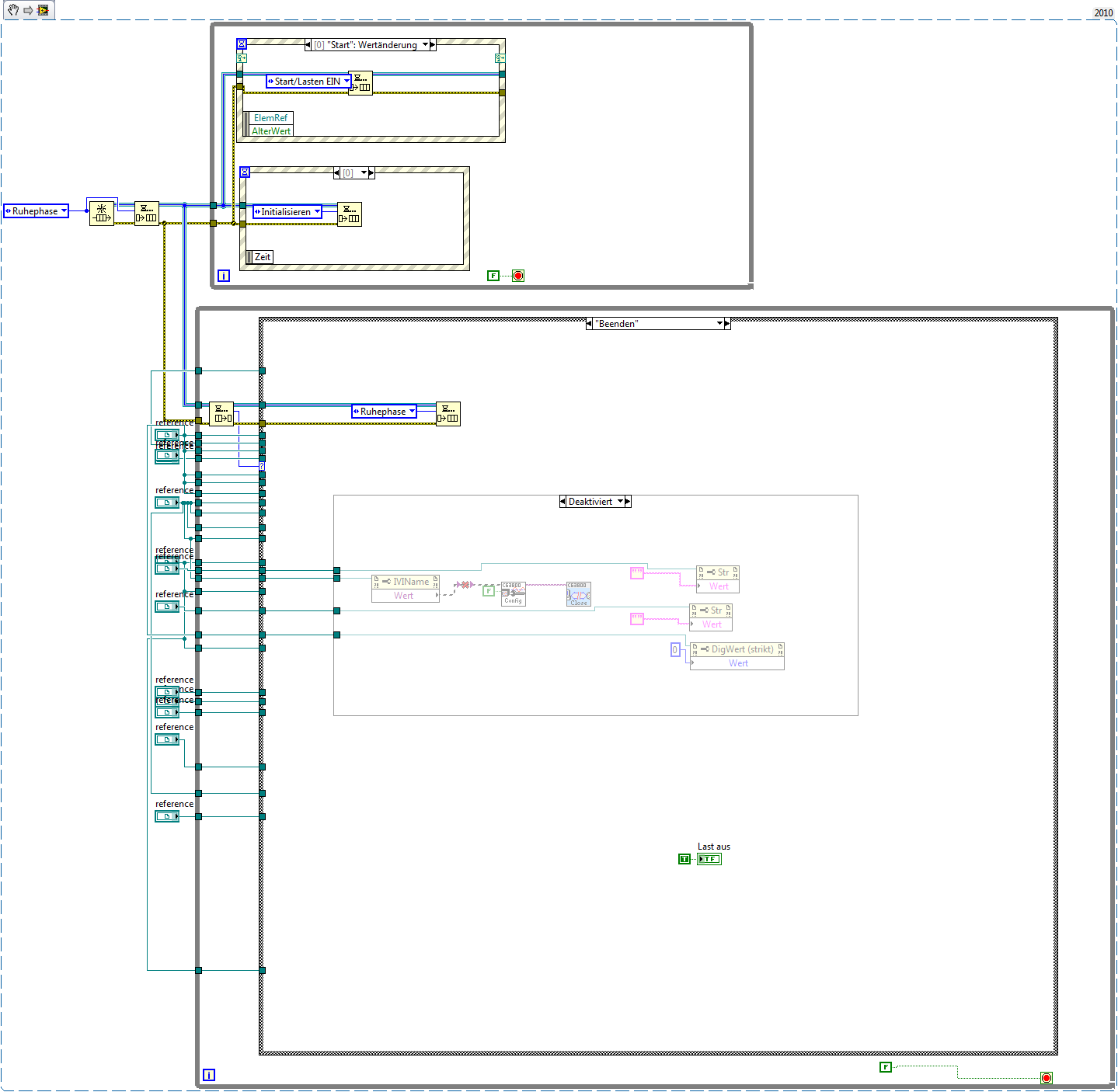Click left dynamic event terminal of Start event structure
The image size is (1118, 1092).
point(242,58)
